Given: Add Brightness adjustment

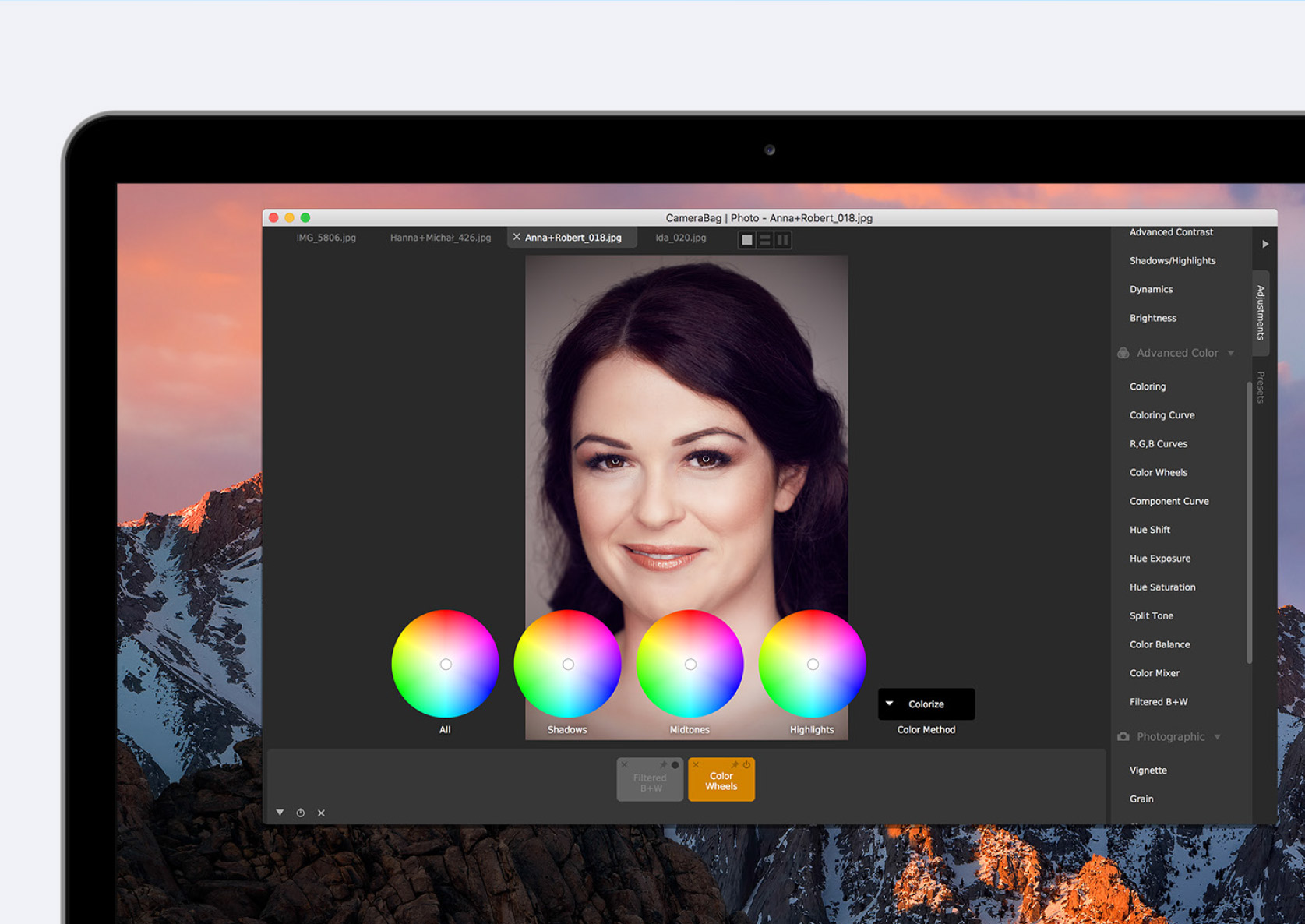Looking at the screenshot, I should (x=1153, y=318).
